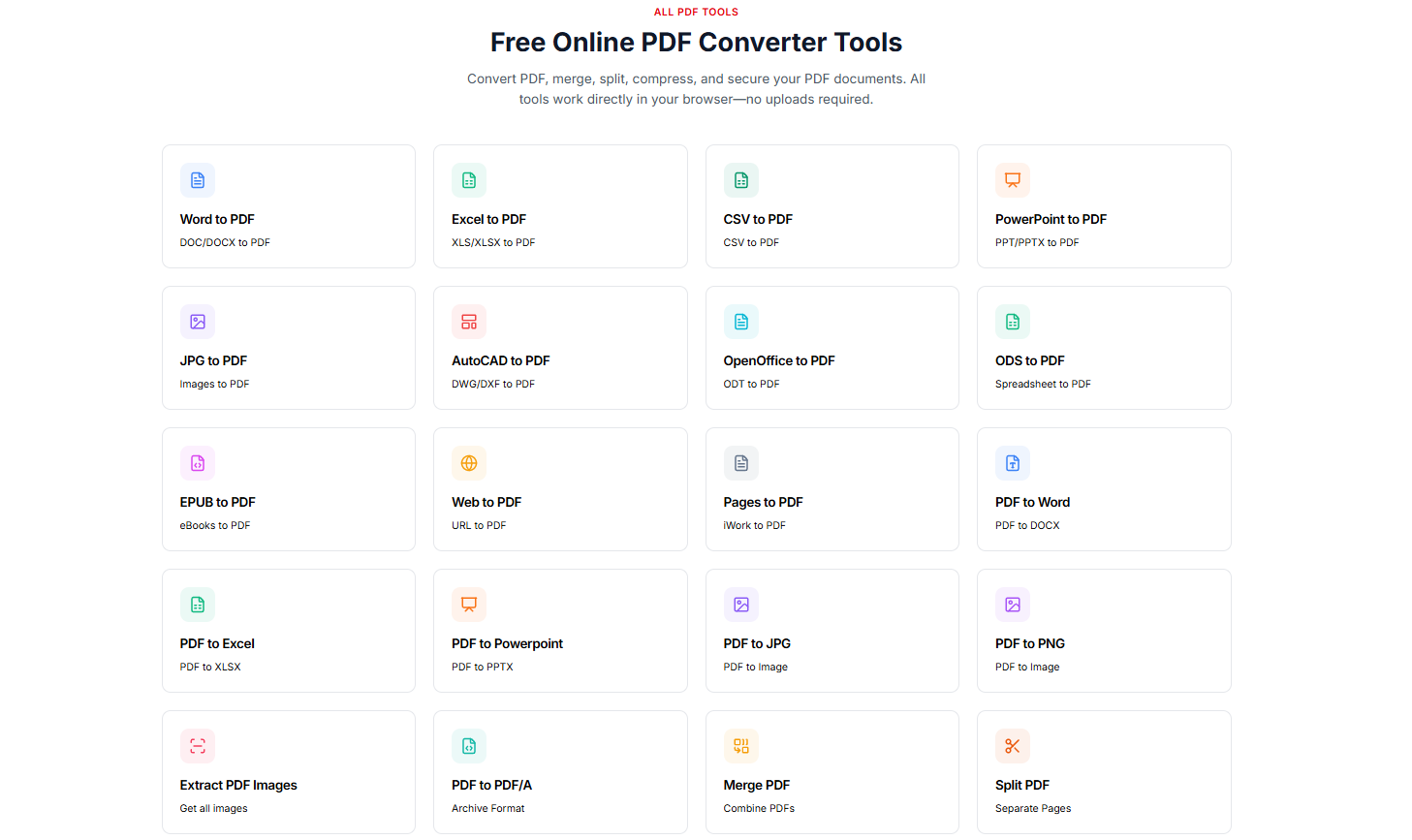This screenshot has height=840, width=1412.
Task: Select the PDF to Powerpoint card title
Action: pos(507,644)
